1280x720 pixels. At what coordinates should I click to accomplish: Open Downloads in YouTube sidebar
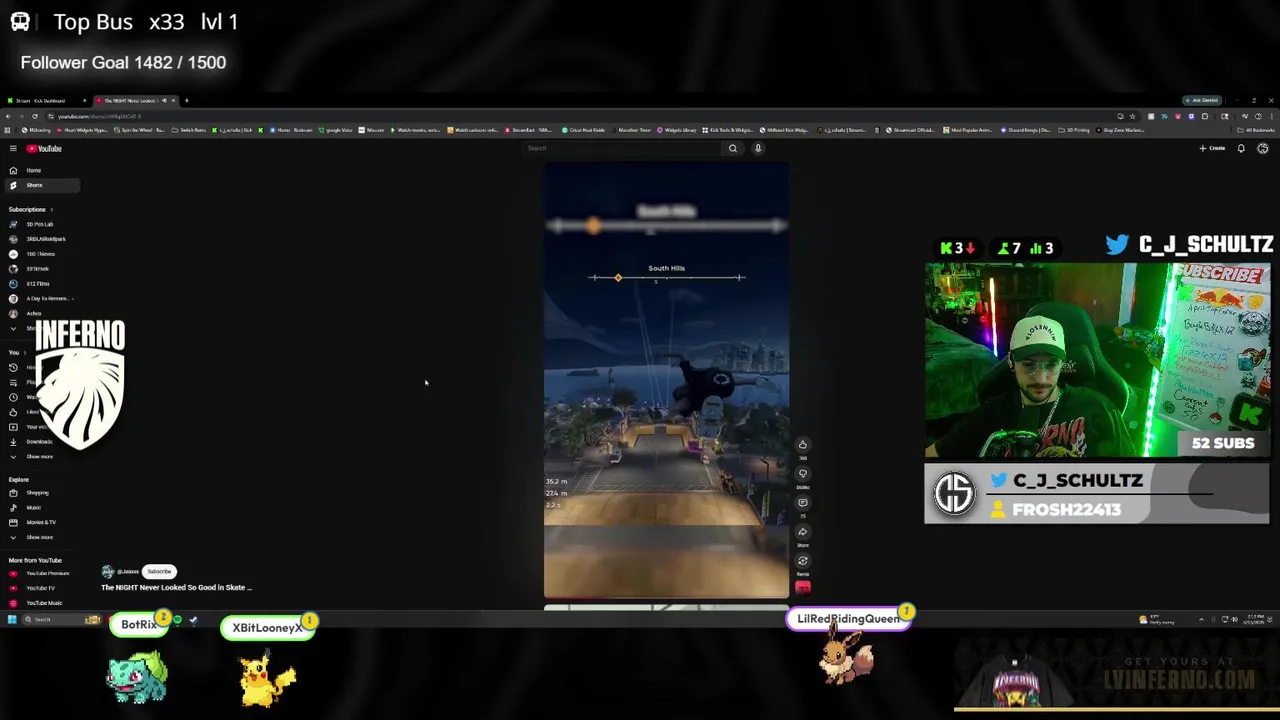(x=32, y=441)
